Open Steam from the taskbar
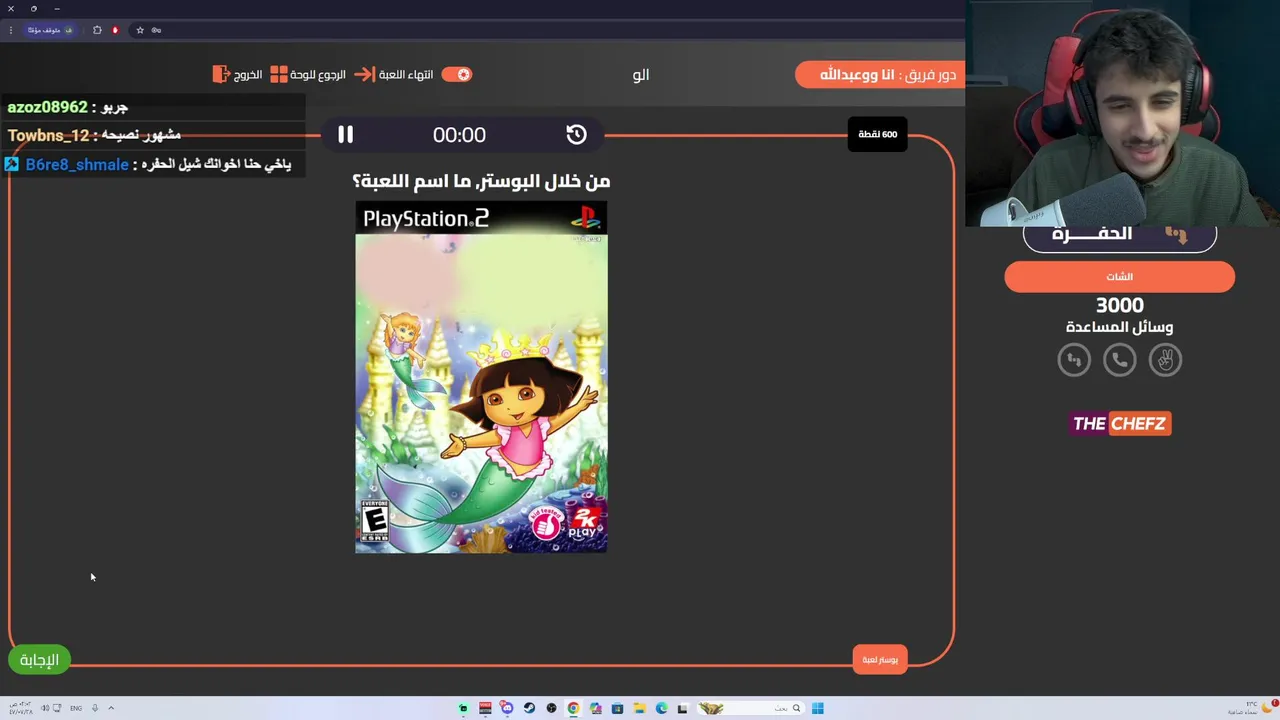Viewport: 1280px width, 720px height. pos(529,708)
